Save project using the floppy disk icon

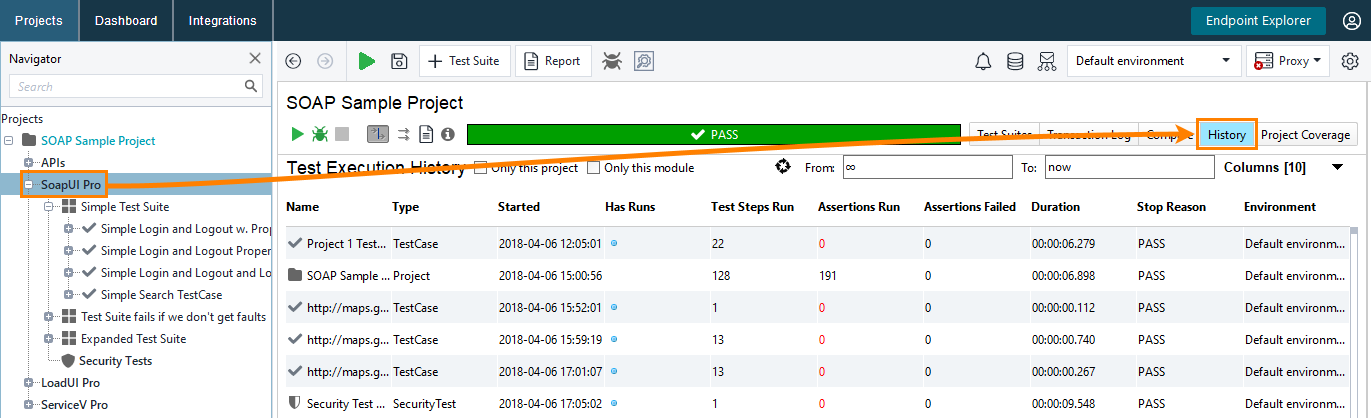pyautogui.click(x=399, y=61)
